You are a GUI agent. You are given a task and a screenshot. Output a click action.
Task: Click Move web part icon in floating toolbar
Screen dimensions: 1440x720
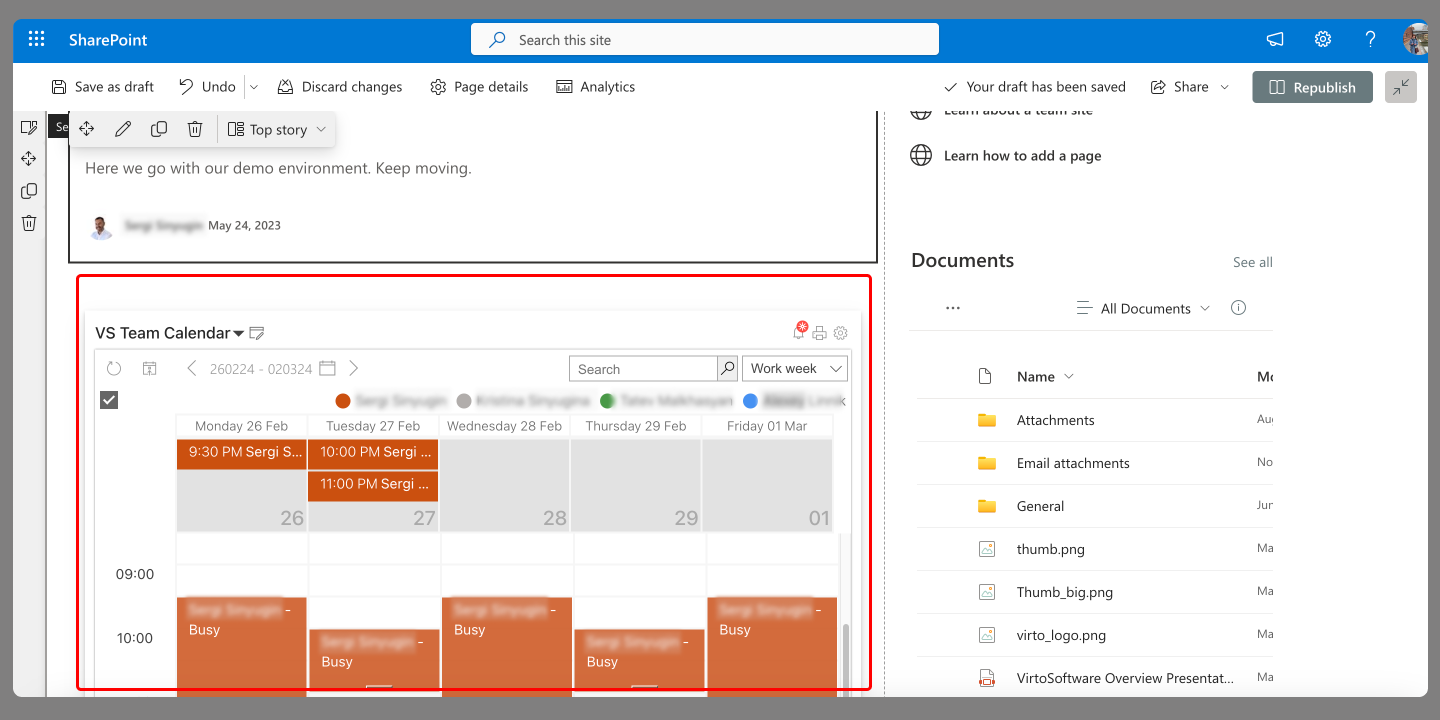pos(87,129)
